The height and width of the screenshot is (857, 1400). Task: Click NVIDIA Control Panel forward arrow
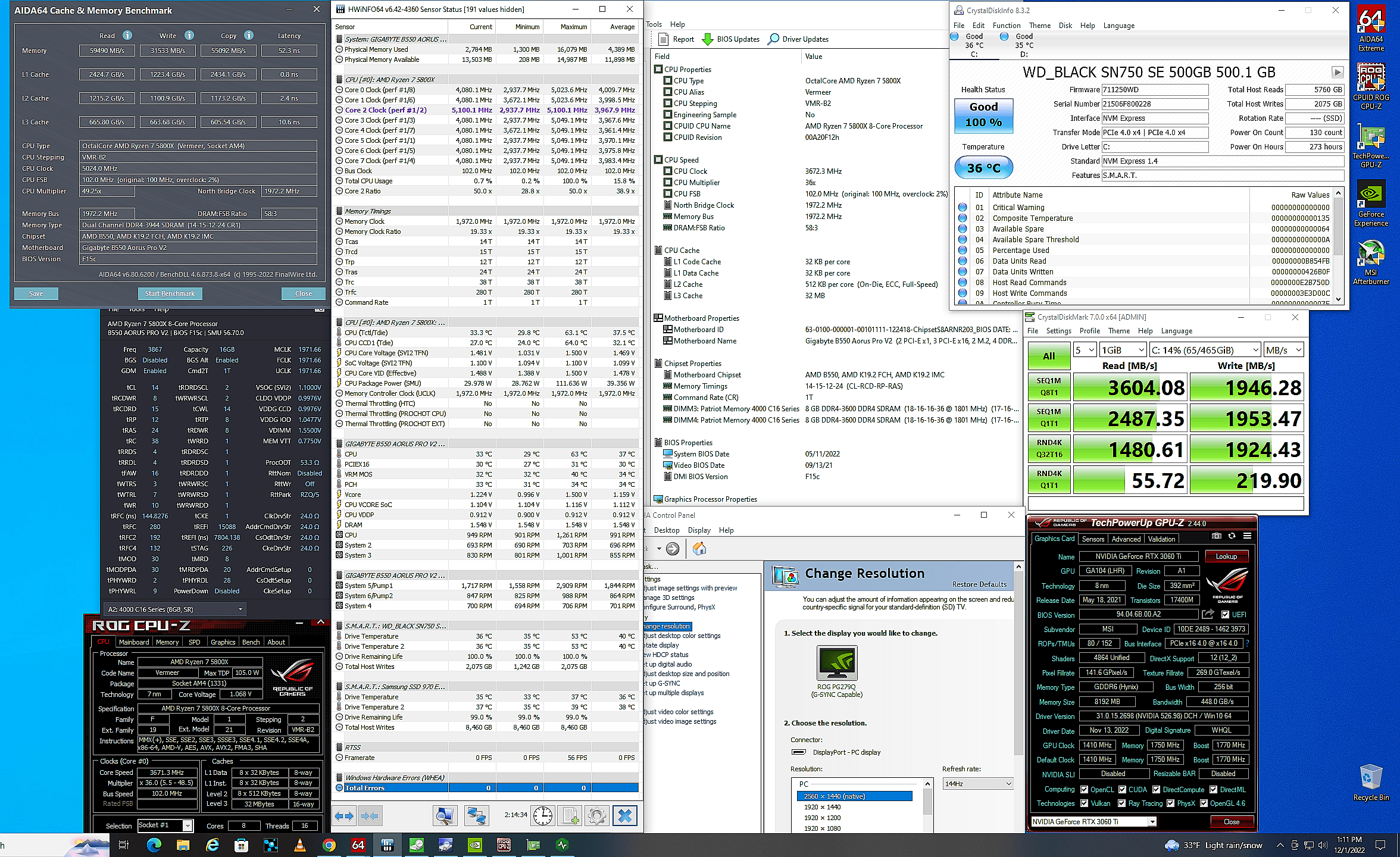pyautogui.click(x=673, y=549)
